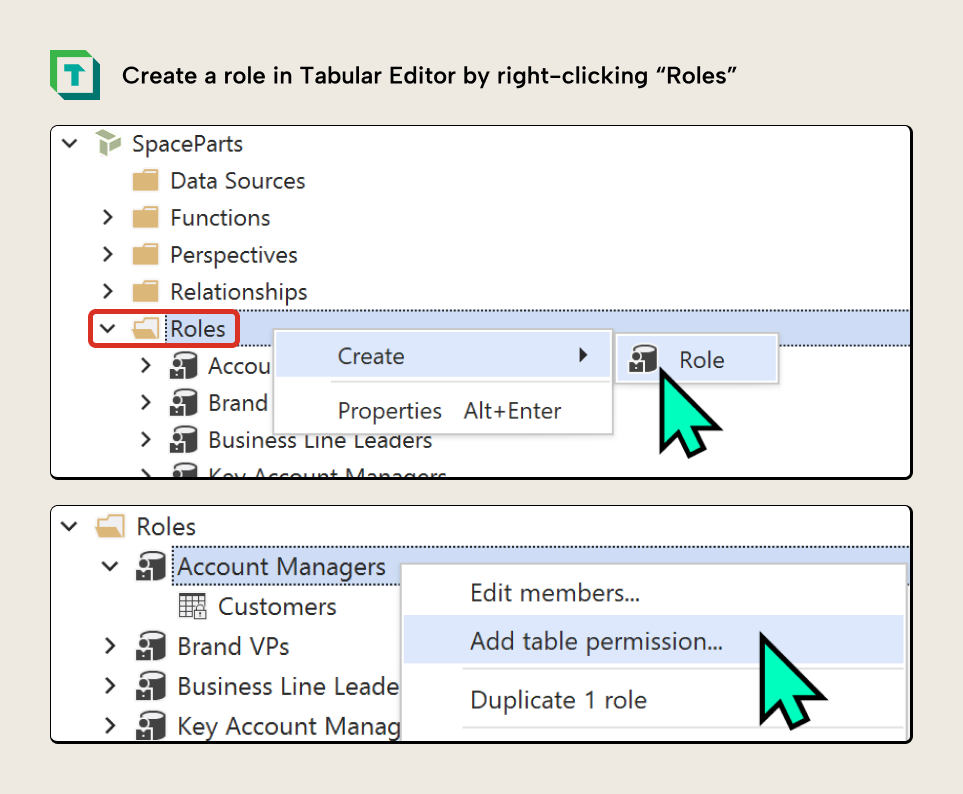963x794 pixels.
Task: Expand the Perspectives folder
Action: 107,254
